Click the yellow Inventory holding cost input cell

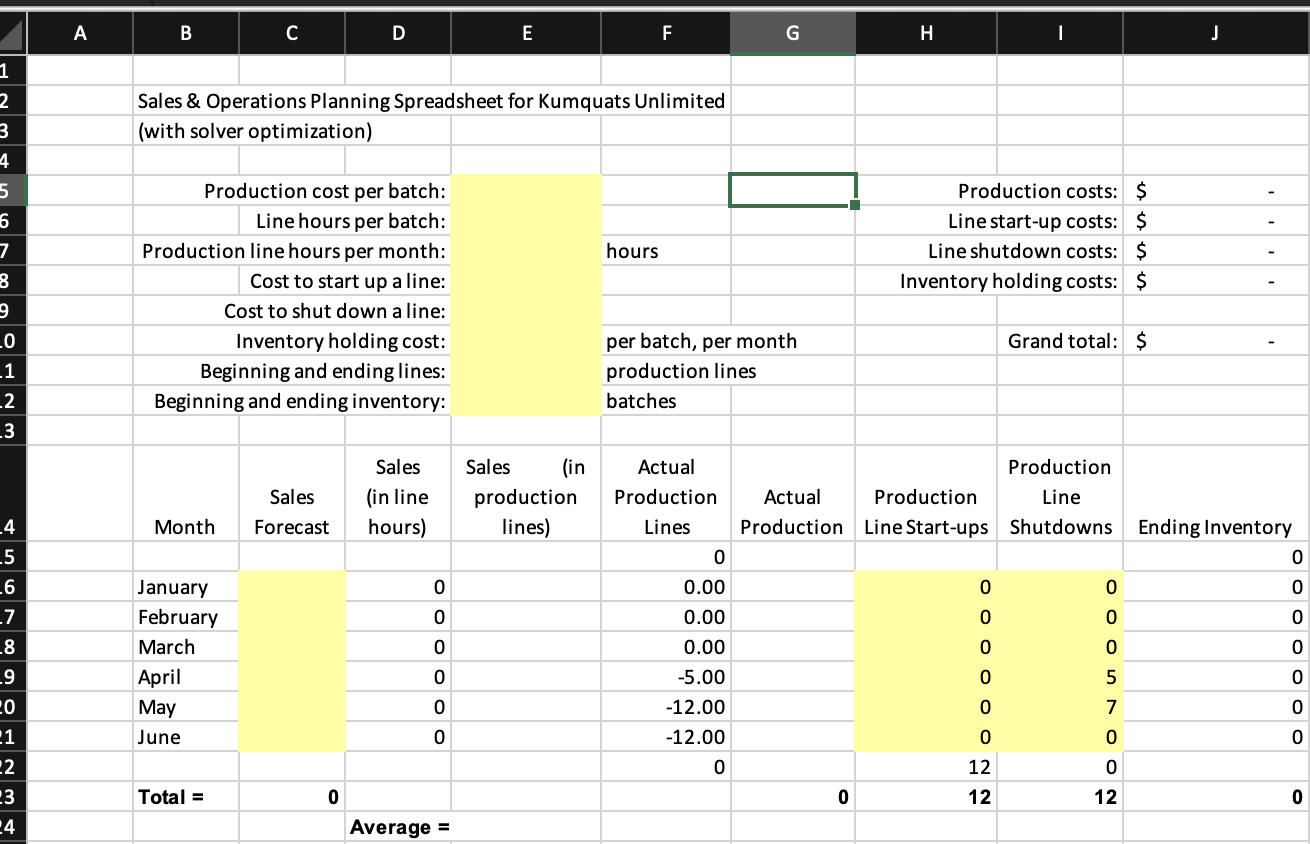526,341
